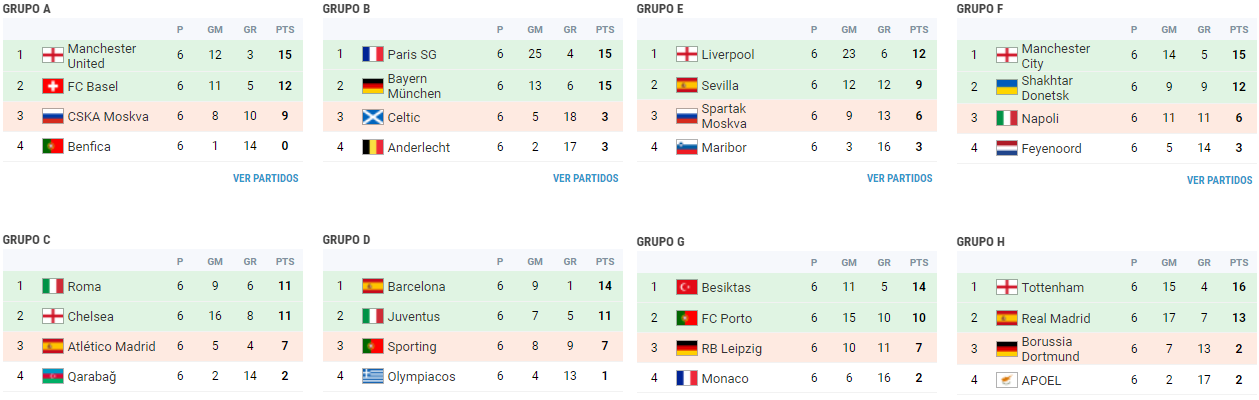The image size is (1259, 400).
Task: Open the Barcelona team entry
Action: point(416,287)
